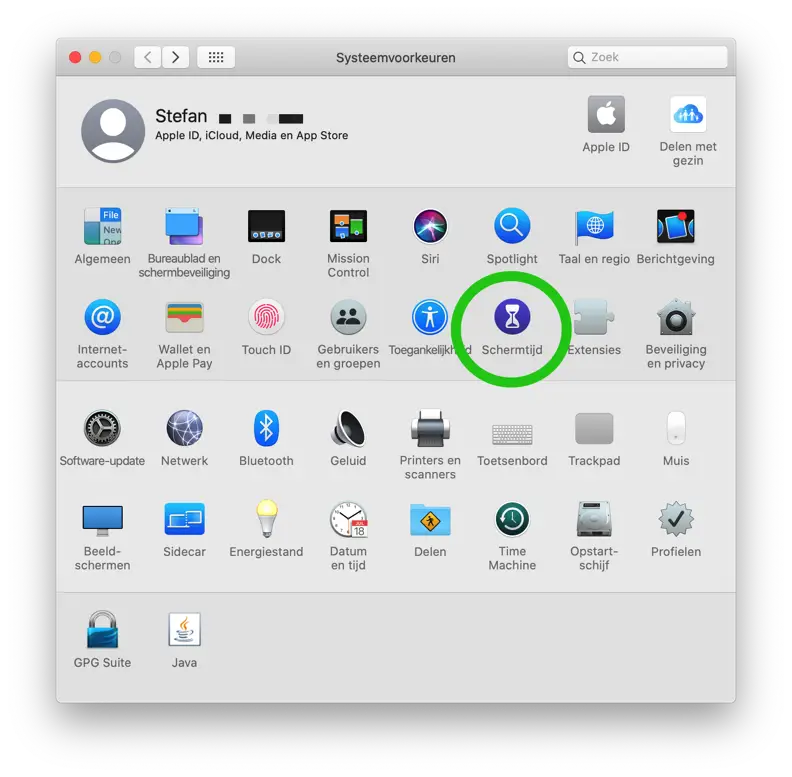Image resolution: width=792 pixels, height=777 pixels.
Task: Open Java preference pane
Action: click(x=184, y=629)
